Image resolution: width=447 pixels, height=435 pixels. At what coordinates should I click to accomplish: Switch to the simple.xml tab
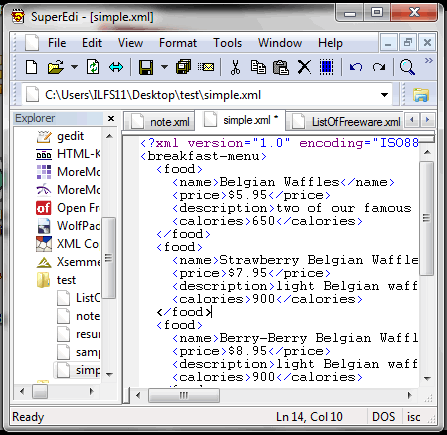[240, 120]
